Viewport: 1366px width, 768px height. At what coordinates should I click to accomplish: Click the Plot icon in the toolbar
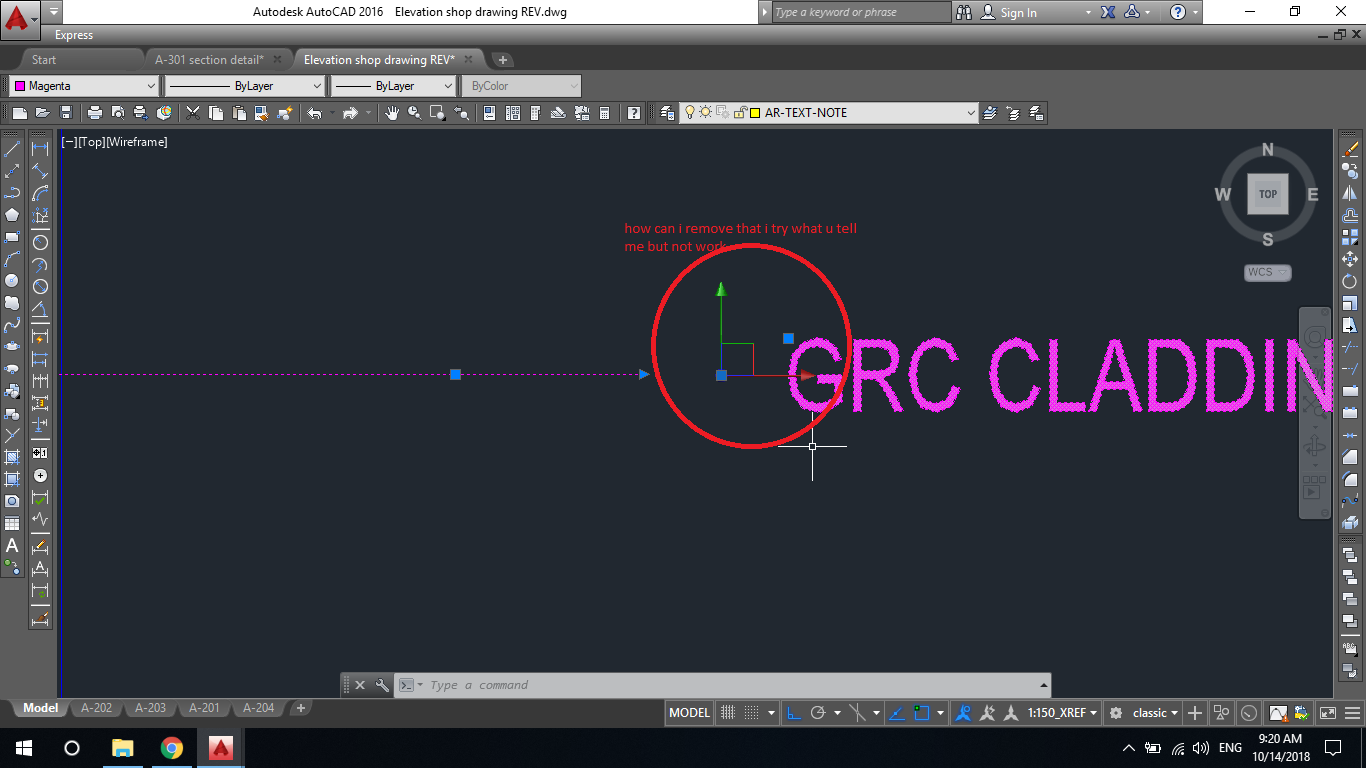point(95,113)
